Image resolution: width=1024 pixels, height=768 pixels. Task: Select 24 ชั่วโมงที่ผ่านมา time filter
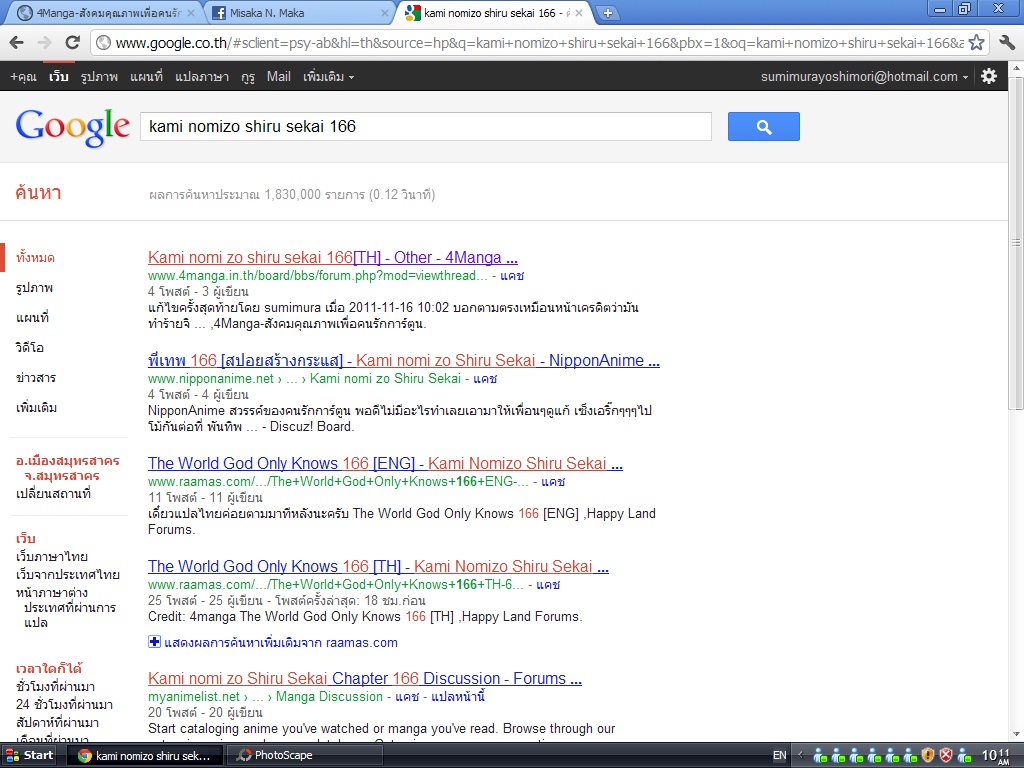(x=64, y=705)
